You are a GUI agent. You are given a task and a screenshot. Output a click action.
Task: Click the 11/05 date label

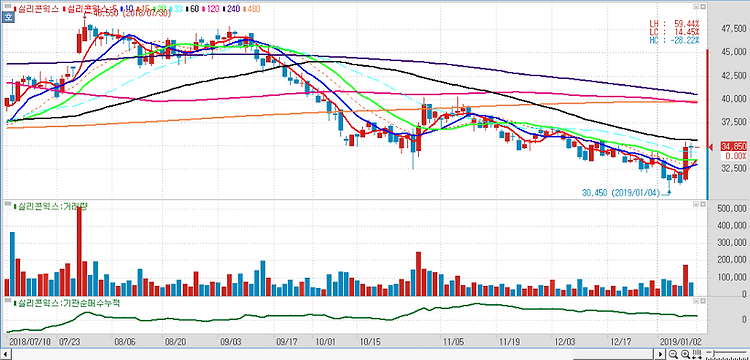point(453,341)
